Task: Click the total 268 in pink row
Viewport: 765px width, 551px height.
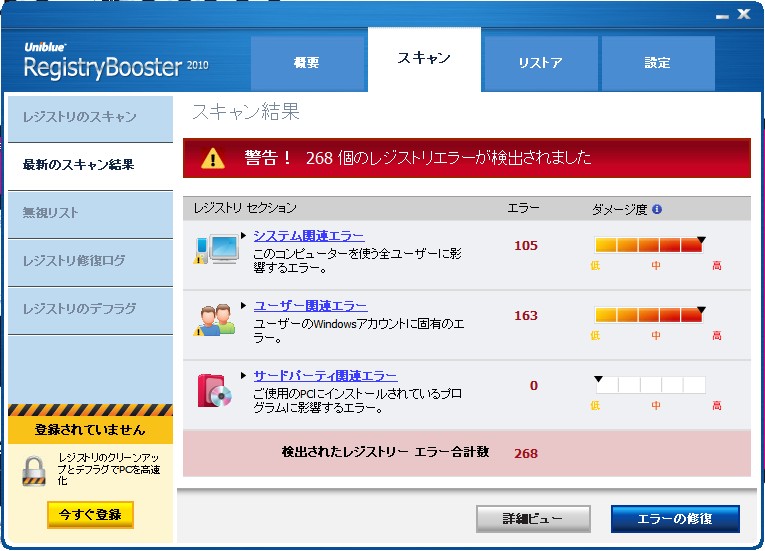Action: click(x=526, y=453)
